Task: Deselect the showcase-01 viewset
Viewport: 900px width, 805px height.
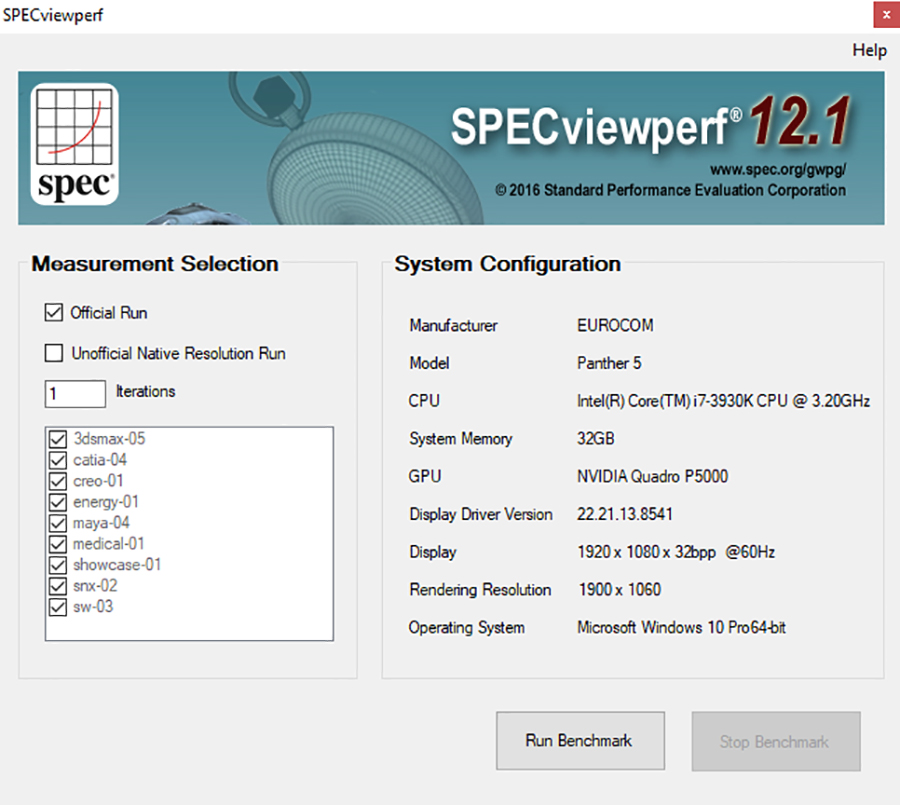Action: (57, 565)
